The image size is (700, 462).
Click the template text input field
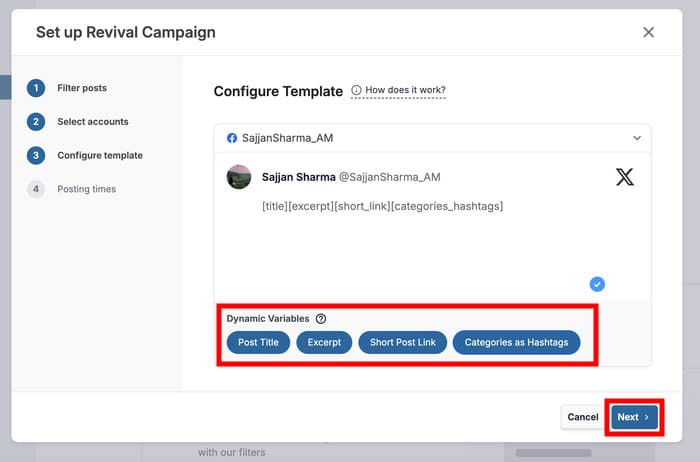(x=430, y=240)
